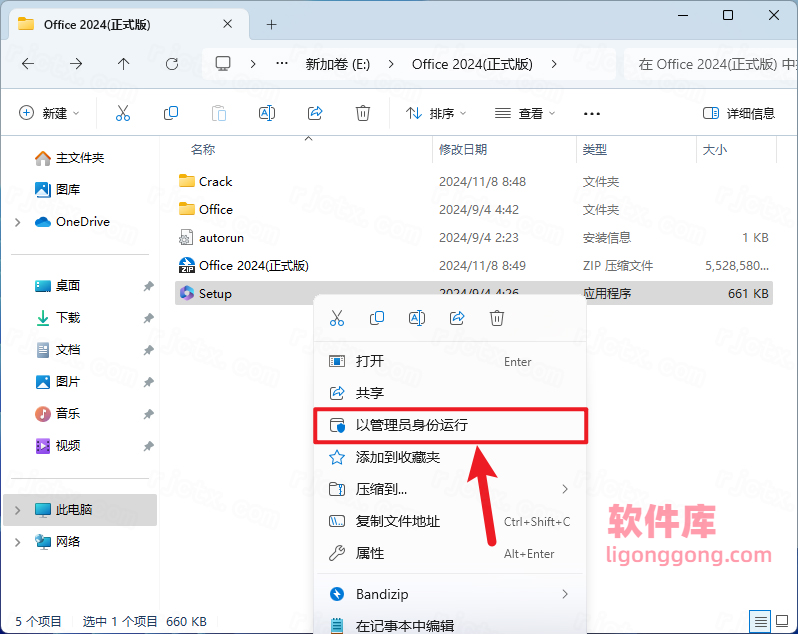Open 主文件夹 in the sidebar
The height and width of the screenshot is (634, 798).
tap(79, 158)
